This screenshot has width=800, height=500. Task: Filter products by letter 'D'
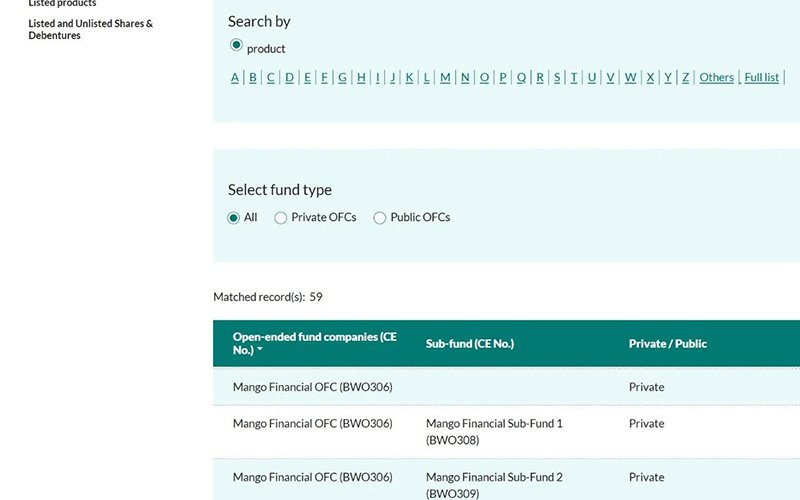click(289, 77)
